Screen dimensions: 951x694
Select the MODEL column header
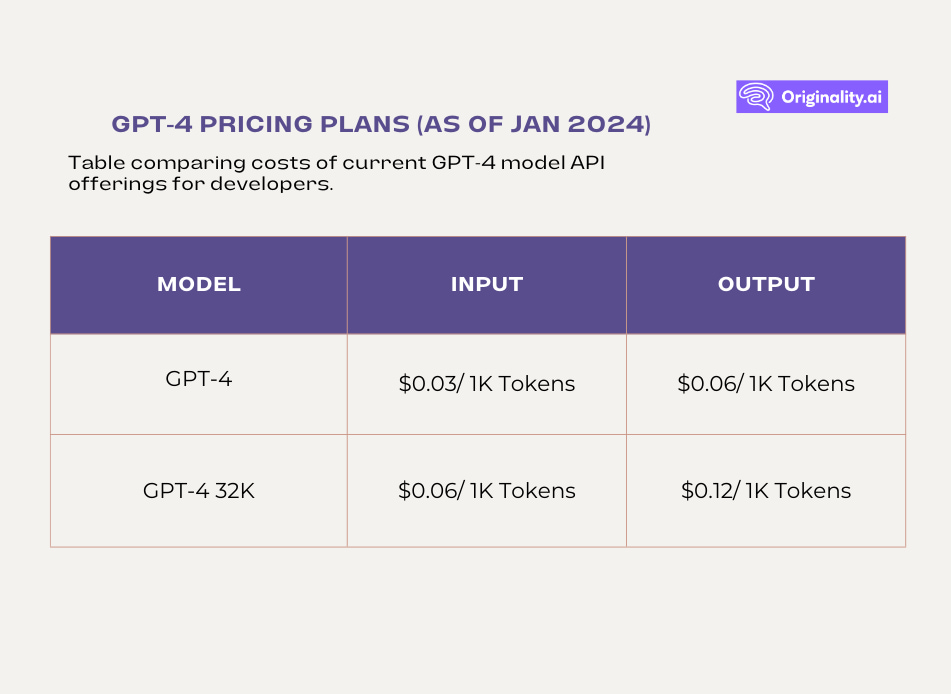tap(199, 284)
